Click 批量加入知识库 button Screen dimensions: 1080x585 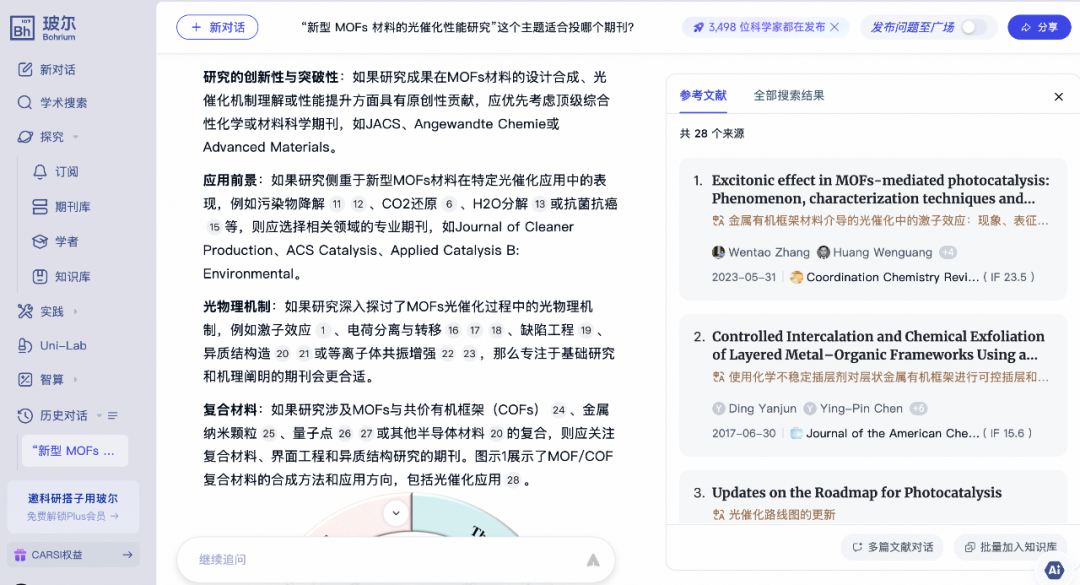point(1011,547)
